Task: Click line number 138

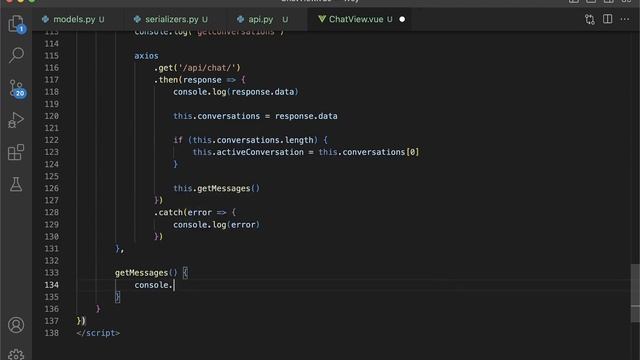Action: click(x=52, y=333)
